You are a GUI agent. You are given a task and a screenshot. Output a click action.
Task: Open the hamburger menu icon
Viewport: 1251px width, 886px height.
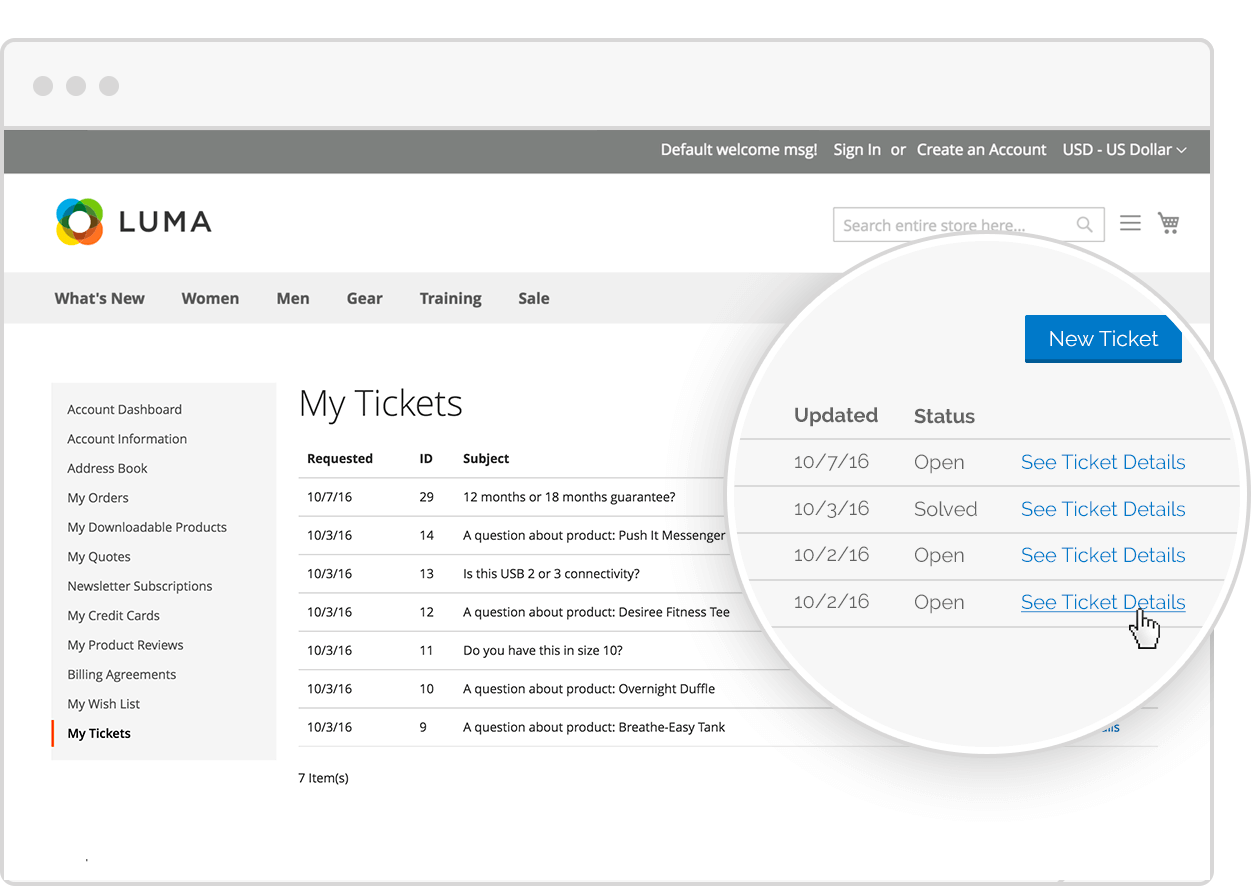click(1130, 223)
